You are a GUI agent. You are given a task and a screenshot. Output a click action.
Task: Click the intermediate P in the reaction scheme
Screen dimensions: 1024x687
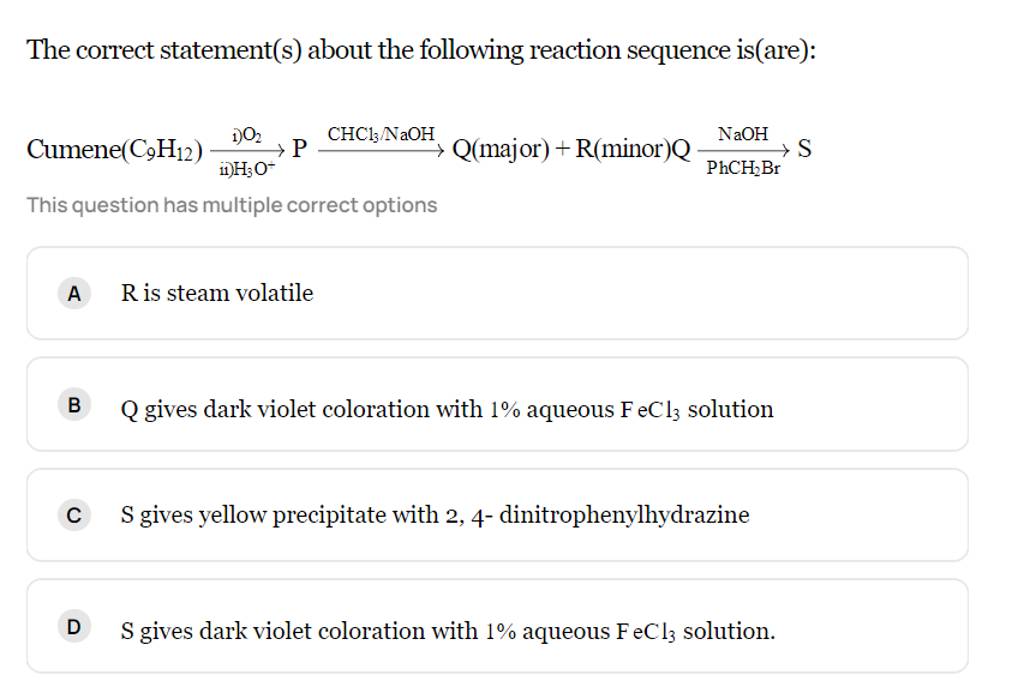coord(299,150)
